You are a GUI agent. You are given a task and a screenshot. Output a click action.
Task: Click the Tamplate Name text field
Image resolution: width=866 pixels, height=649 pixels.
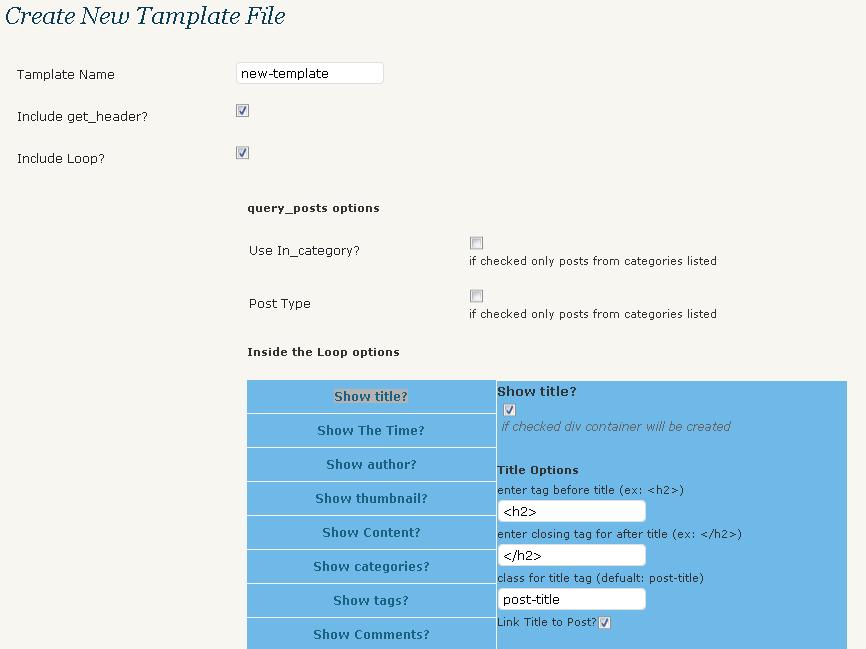point(310,73)
